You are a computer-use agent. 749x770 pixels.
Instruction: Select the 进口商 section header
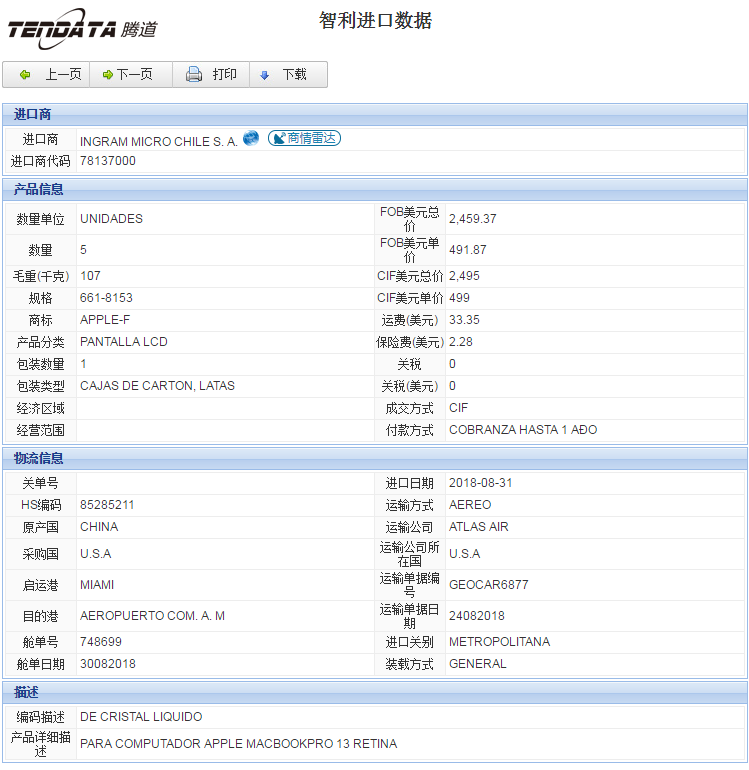point(33,114)
